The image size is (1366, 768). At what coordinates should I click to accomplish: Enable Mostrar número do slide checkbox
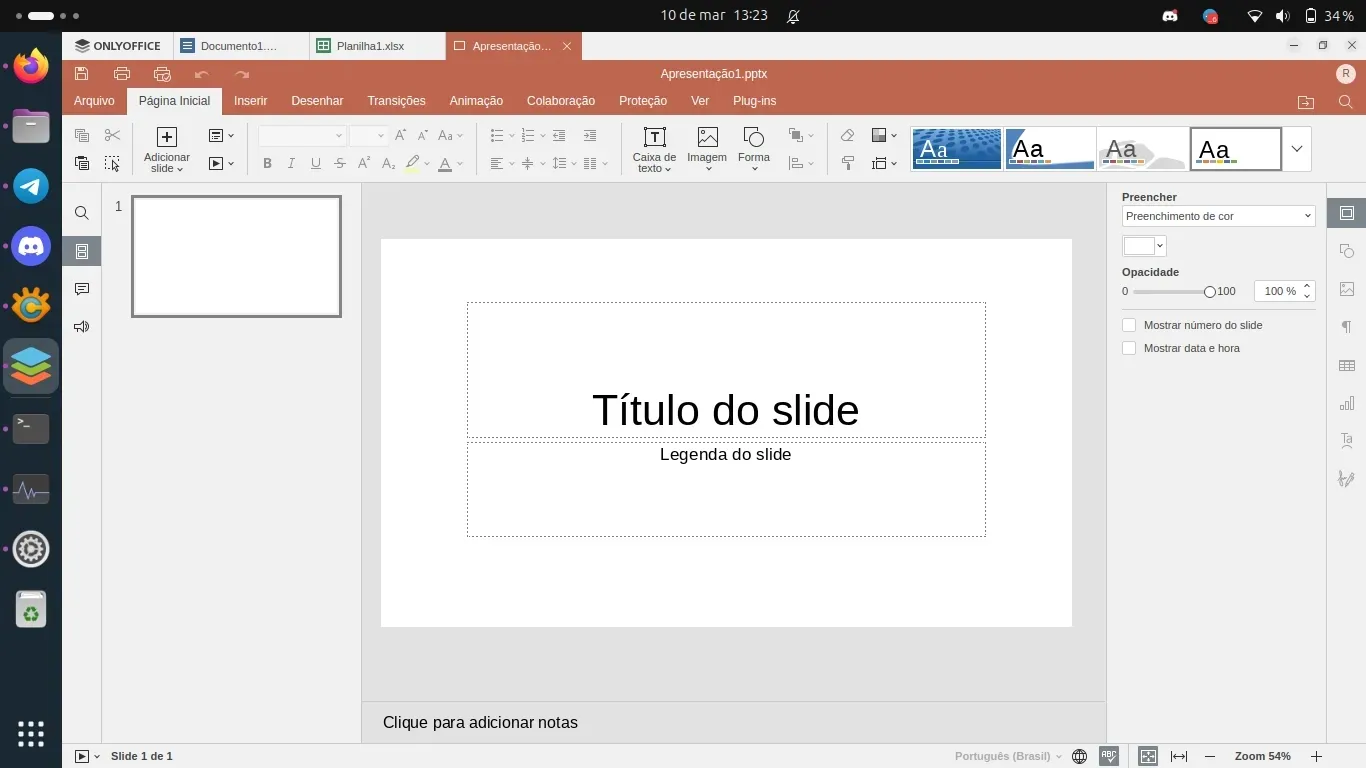click(x=1129, y=325)
